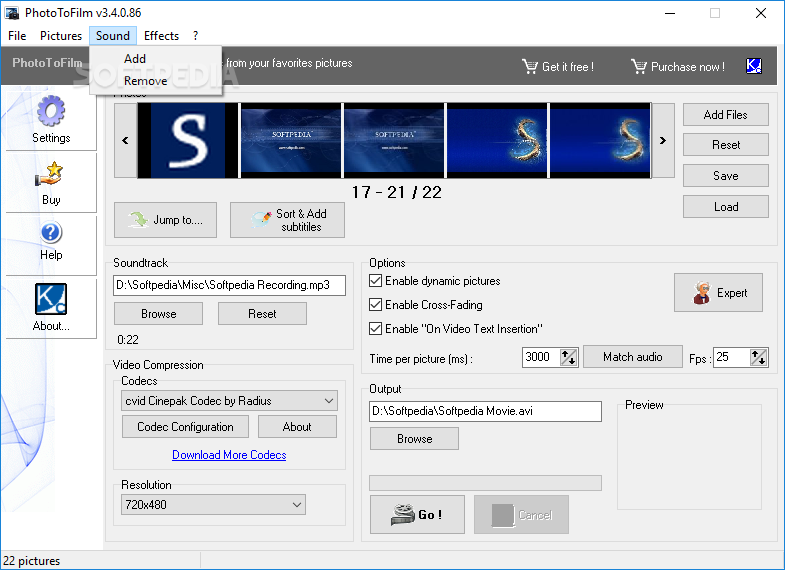This screenshot has height=570, width=785.
Task: Open the Effects menu
Action: coord(161,36)
